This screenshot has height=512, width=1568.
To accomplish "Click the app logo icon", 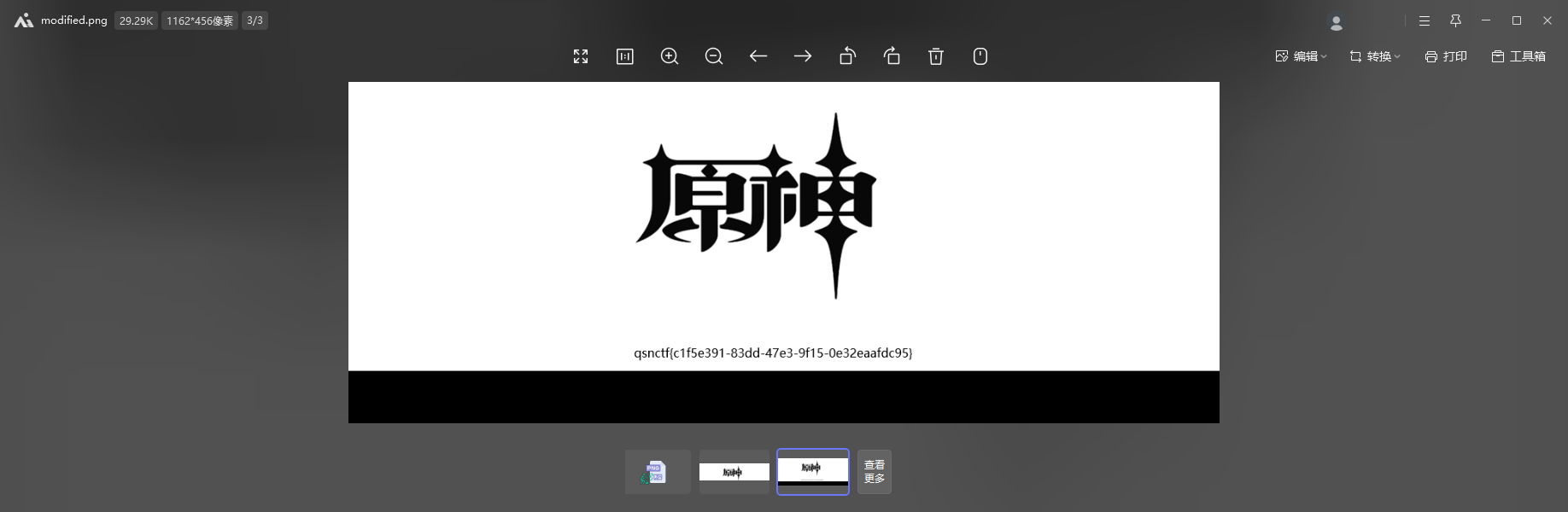I will [x=24, y=20].
